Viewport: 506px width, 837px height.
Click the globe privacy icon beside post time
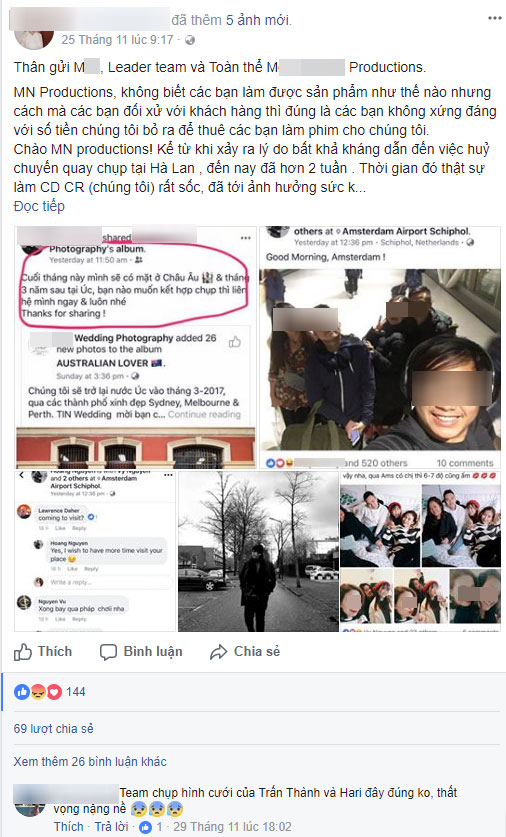190,40
